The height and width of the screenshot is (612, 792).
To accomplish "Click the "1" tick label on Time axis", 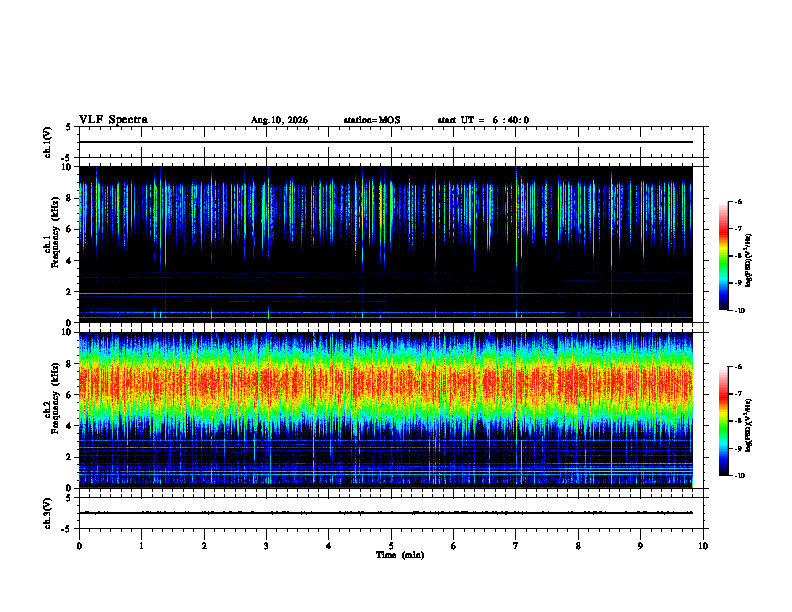I will point(141,546).
